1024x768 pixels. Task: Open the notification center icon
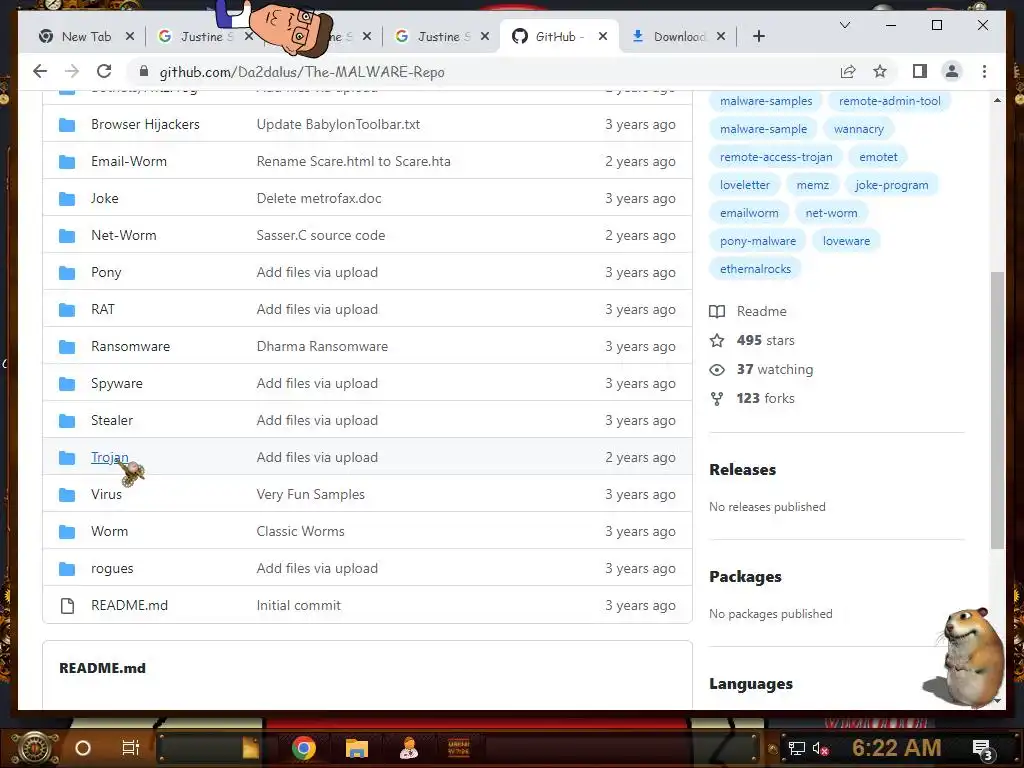pos(983,750)
